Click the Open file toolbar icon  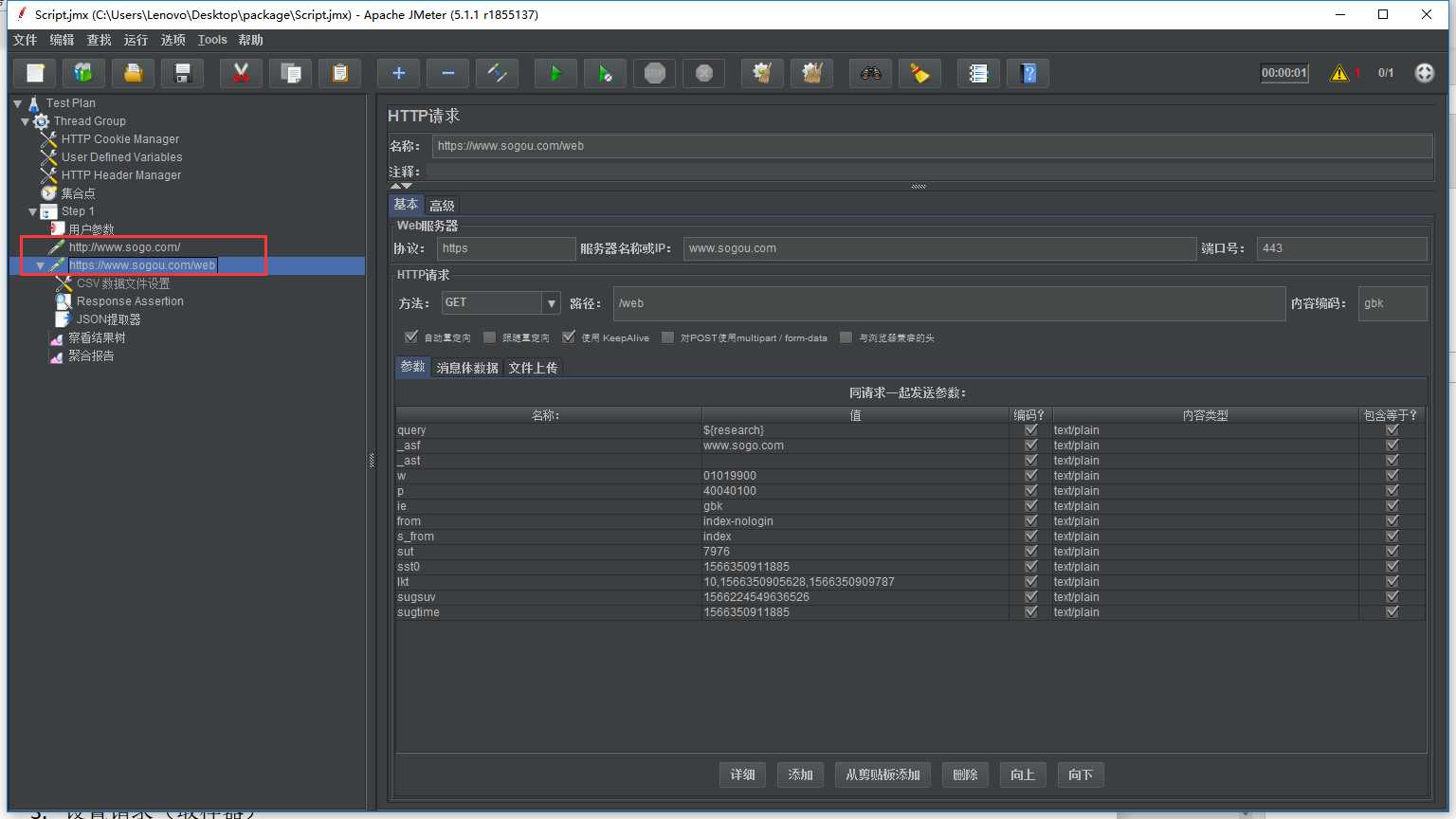(134, 73)
